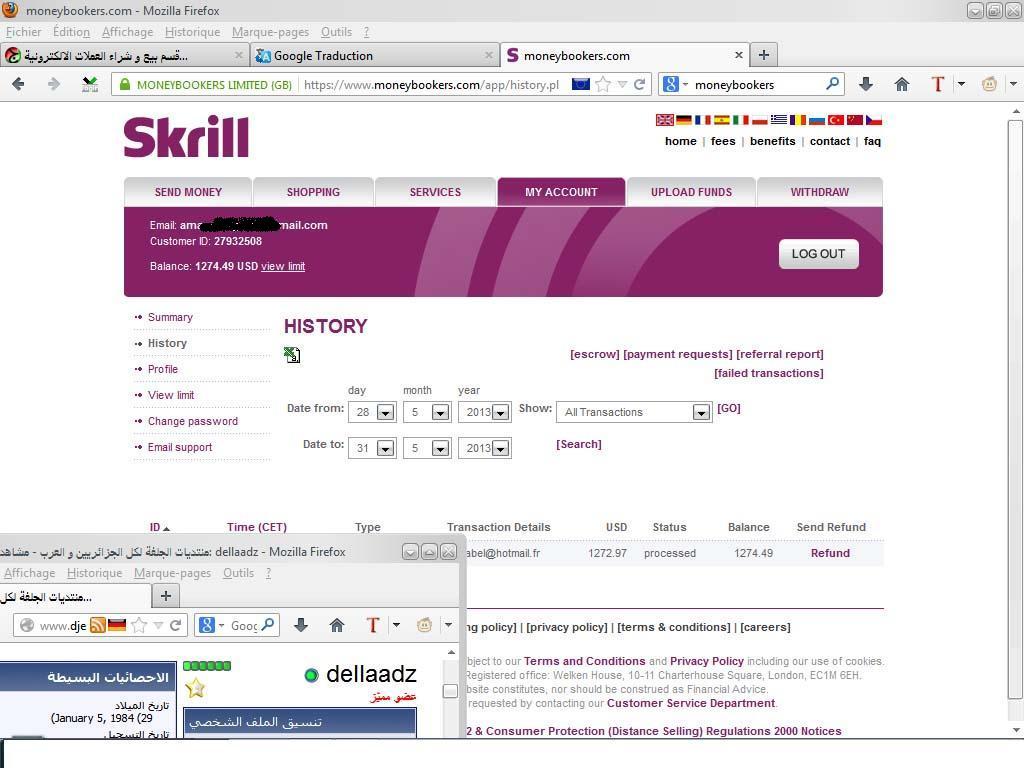This screenshot has width=1024, height=768.
Task: Select the French flag language
Action: pyautogui.click(x=703, y=120)
